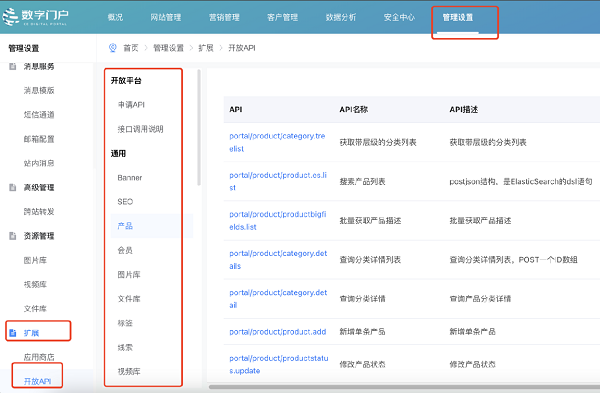Viewport: 600px width, 393px height.
Task: Open the 概况 top menu
Action: 115,17
